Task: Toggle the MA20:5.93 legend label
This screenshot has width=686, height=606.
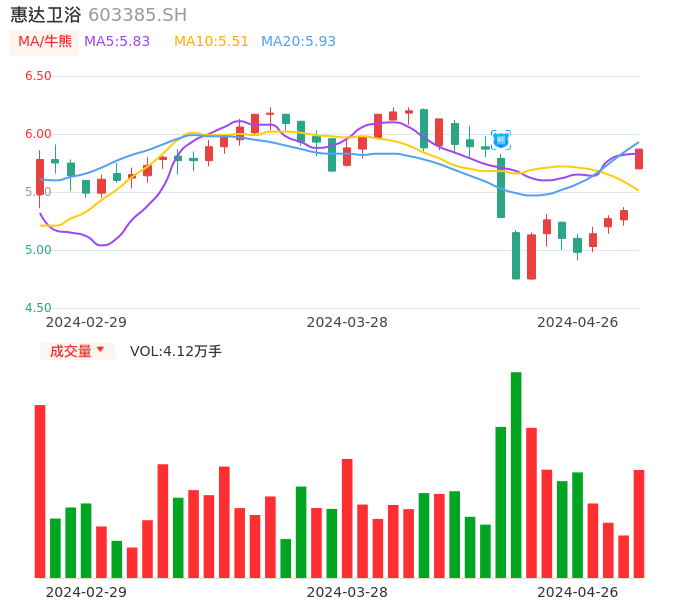Action: [298, 42]
